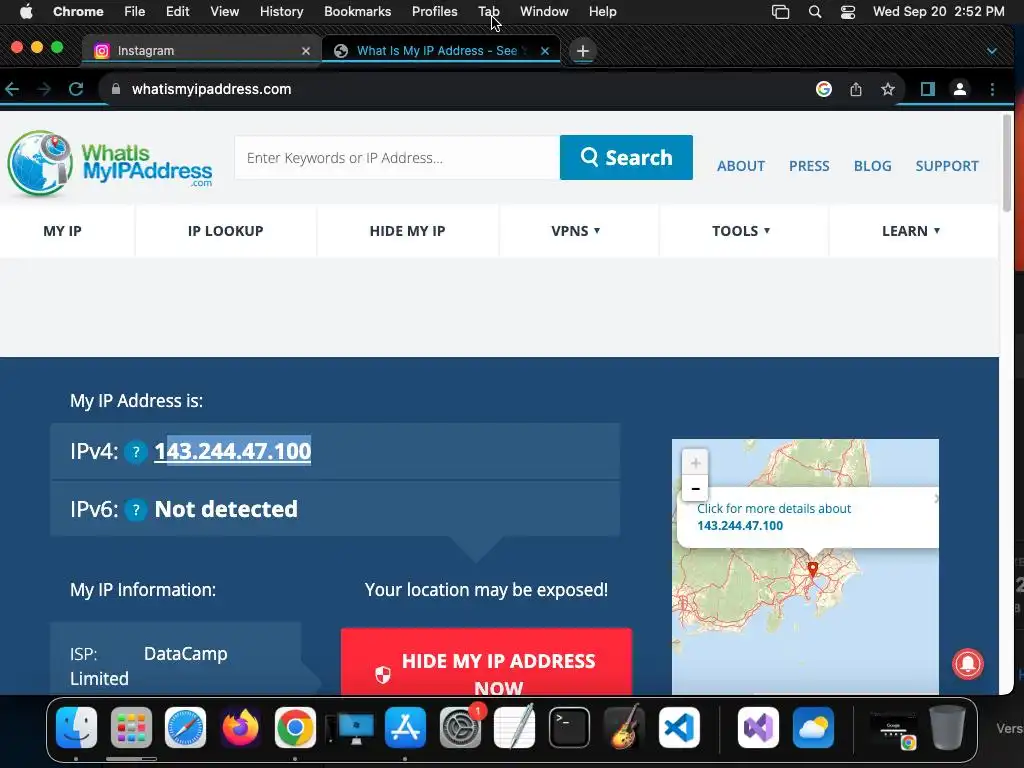Viewport: 1024px width, 768px height.
Task: Click the IPv6 question mark help icon
Action: 136,509
